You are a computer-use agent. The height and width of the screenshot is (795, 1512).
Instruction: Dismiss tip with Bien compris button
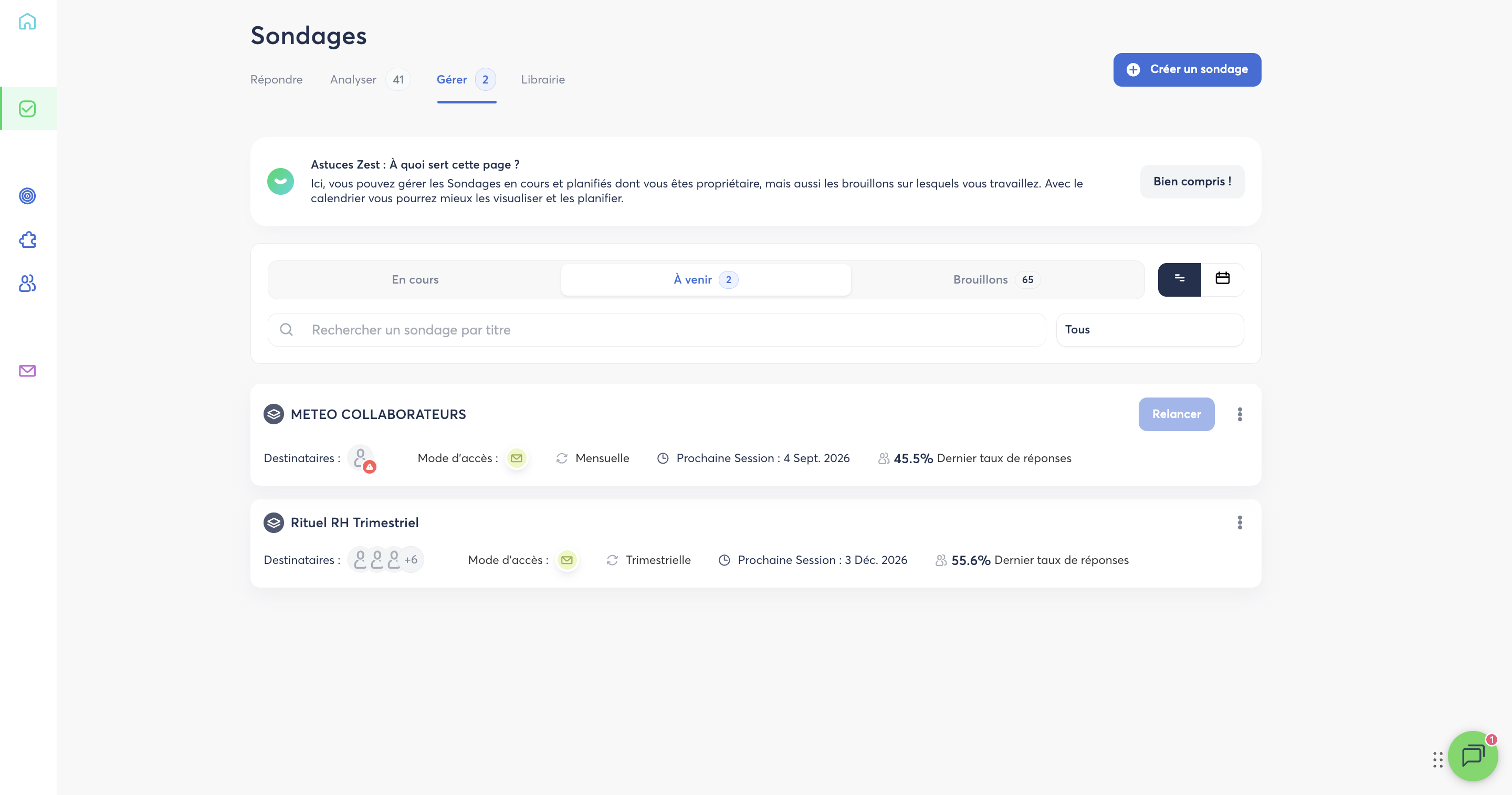click(1192, 182)
